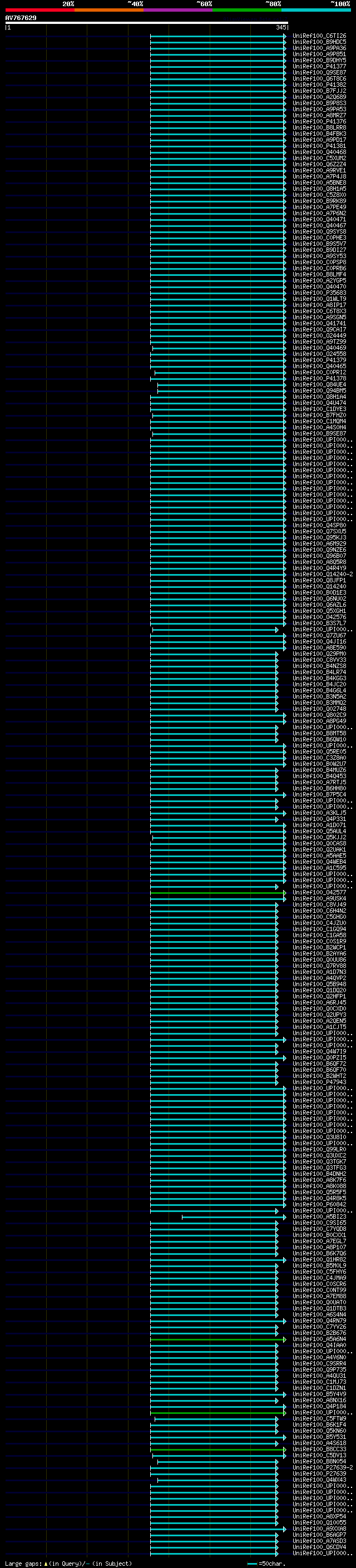The width and height of the screenshot is (356, 1568).
Task: Select the query name AV767629
Action: click(21, 18)
